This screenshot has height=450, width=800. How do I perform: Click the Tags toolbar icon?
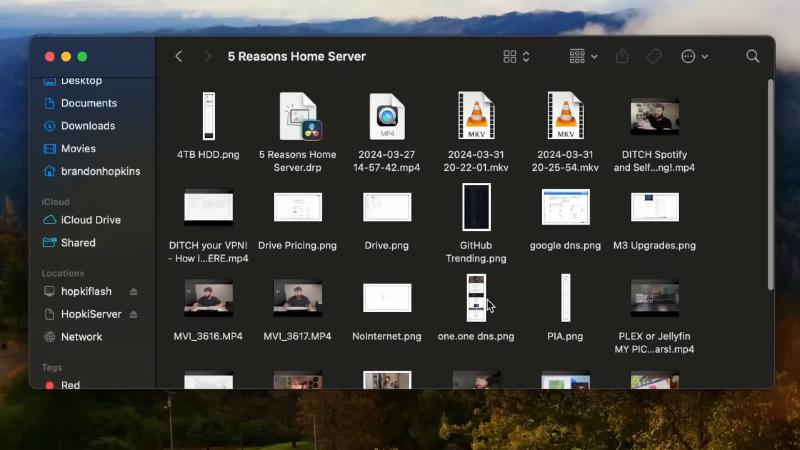(654, 56)
